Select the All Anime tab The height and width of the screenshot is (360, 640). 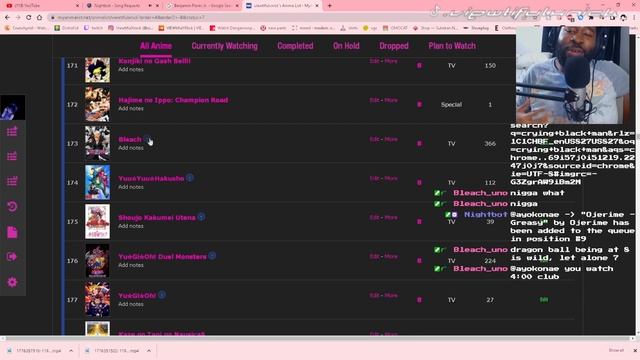coord(156,46)
